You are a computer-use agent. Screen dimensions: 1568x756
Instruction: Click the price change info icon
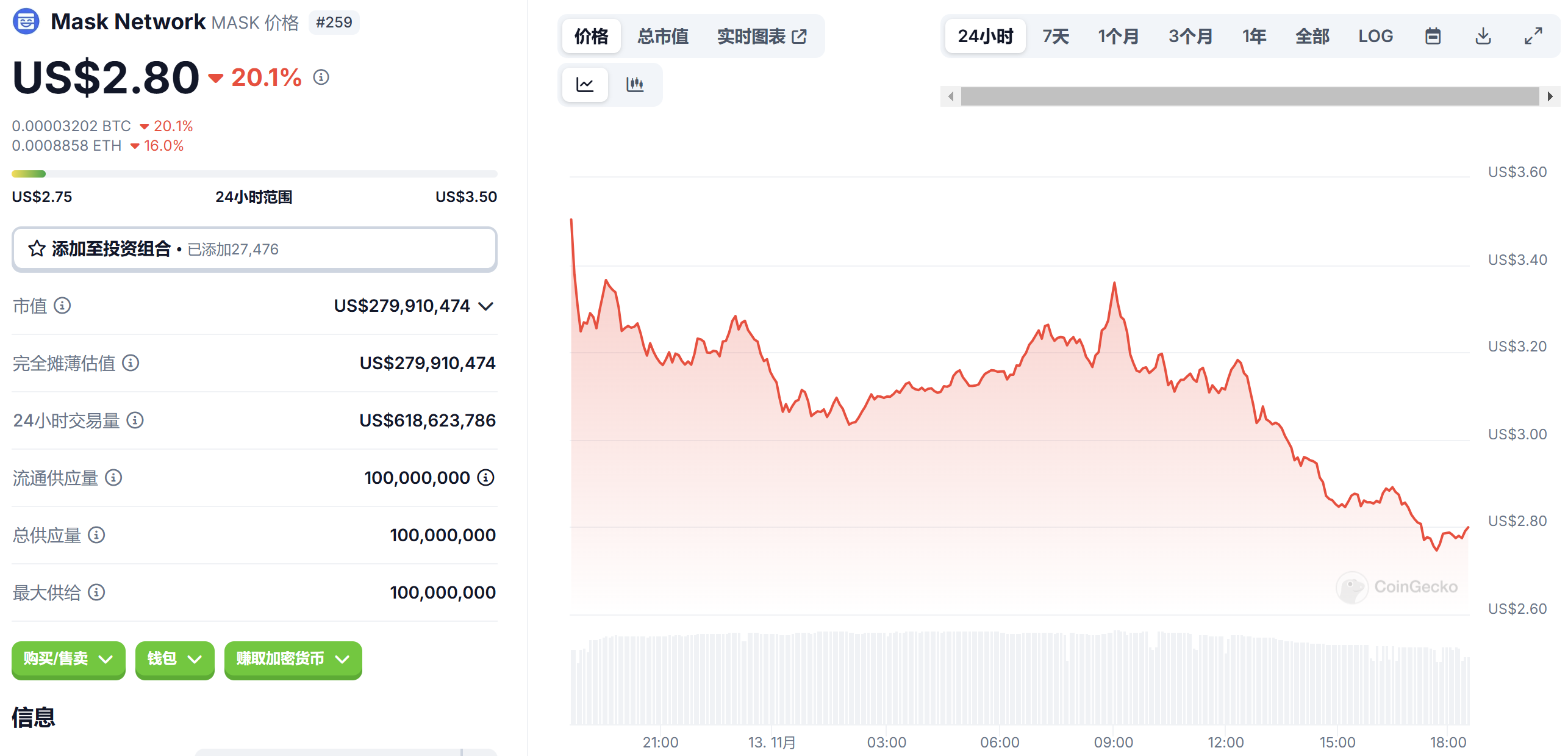click(x=321, y=77)
